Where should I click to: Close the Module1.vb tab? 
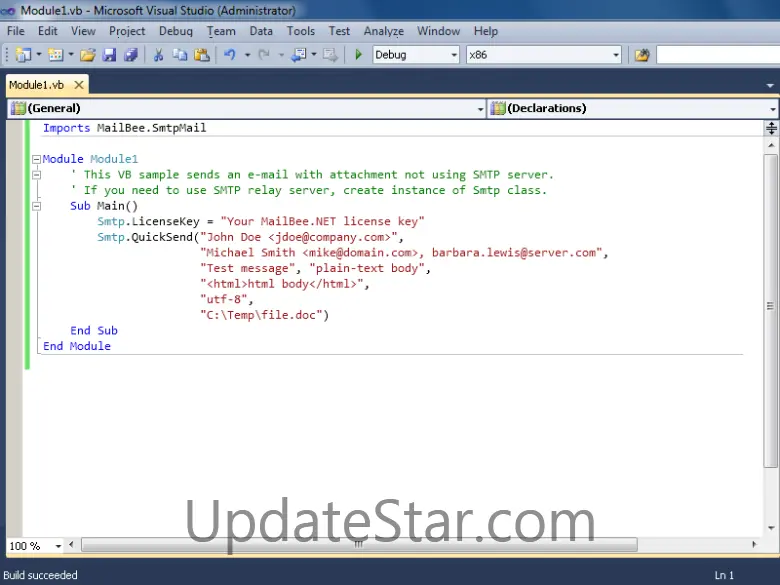(79, 85)
